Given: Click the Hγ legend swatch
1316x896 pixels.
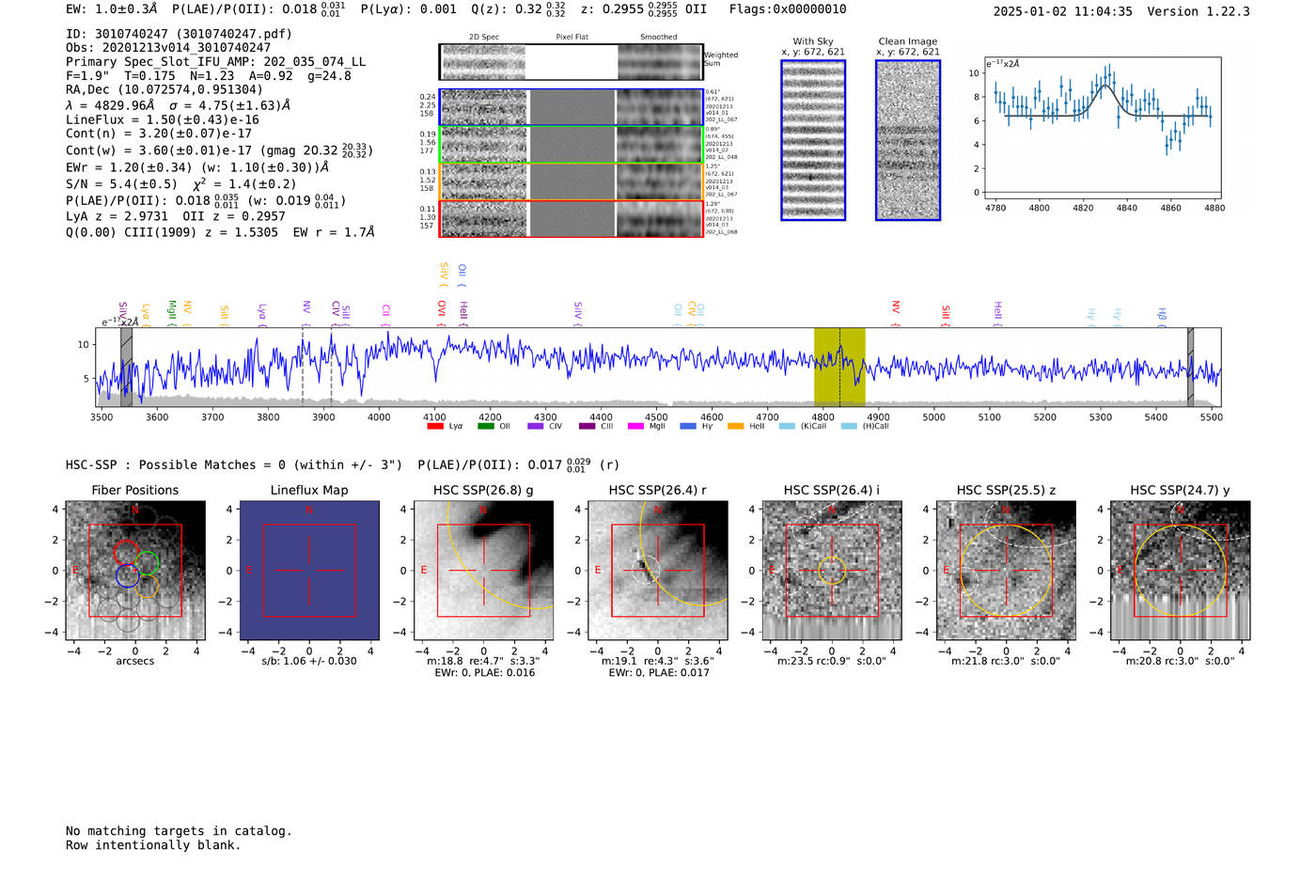Looking at the screenshot, I should [x=688, y=427].
